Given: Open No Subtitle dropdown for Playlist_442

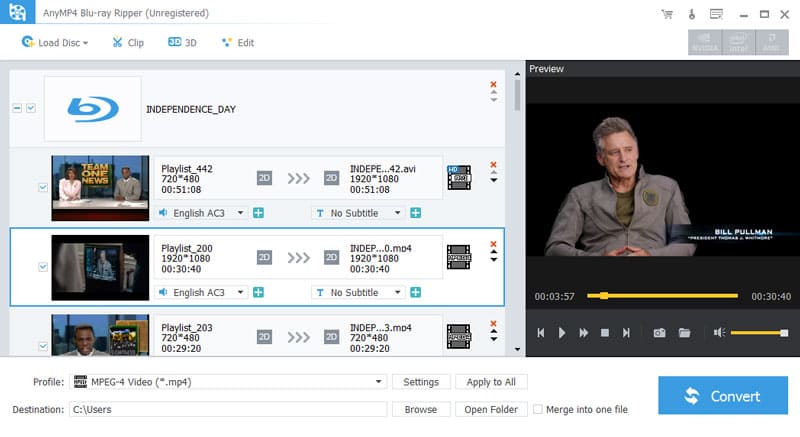Looking at the screenshot, I should tap(358, 213).
